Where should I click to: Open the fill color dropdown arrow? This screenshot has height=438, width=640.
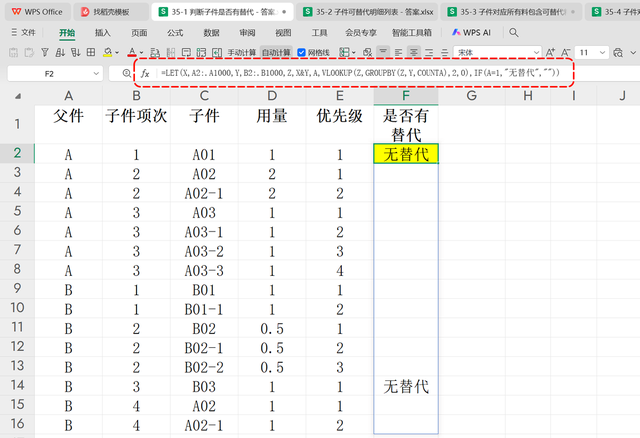117,53
